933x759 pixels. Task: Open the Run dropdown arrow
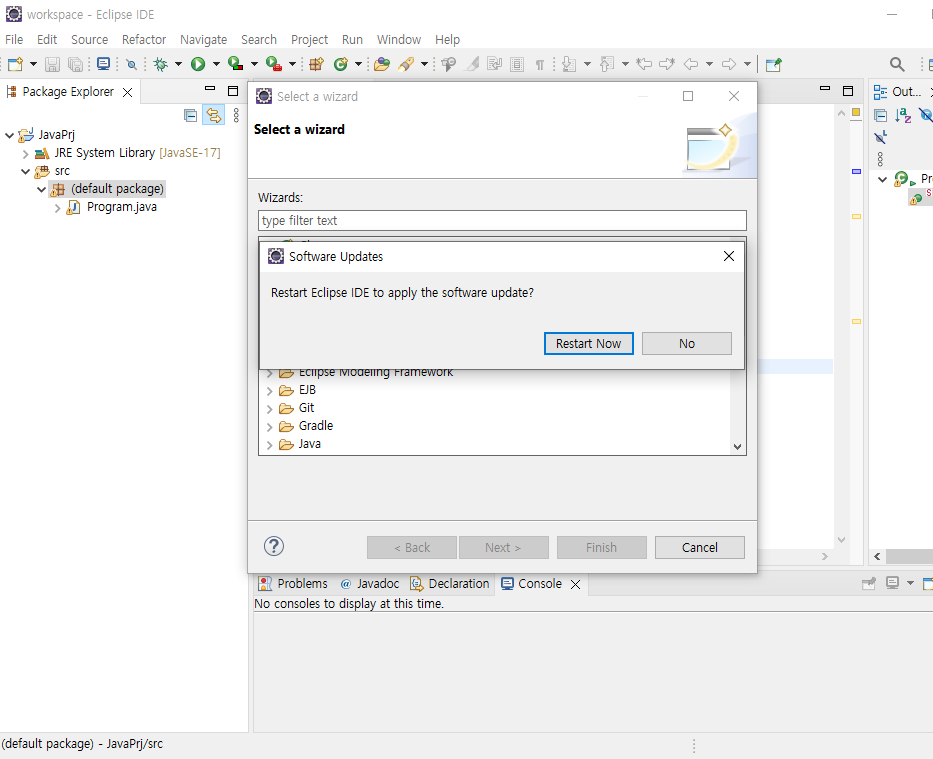(216, 64)
